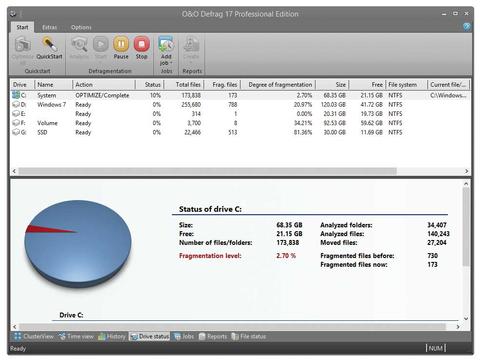Stop the current defragmentation
Viewport: 480px width, 362px height.
pyautogui.click(x=142, y=48)
